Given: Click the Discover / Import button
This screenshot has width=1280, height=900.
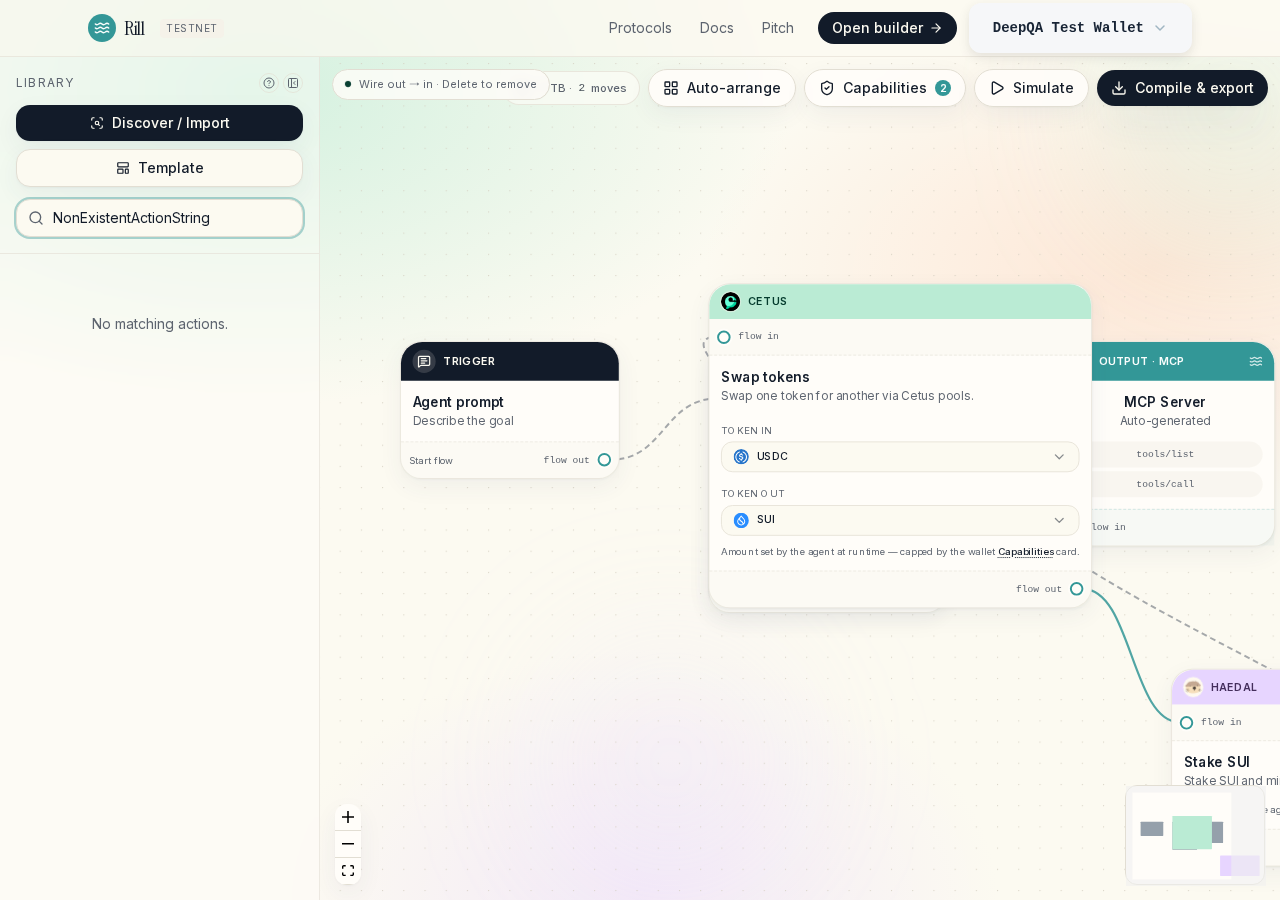Looking at the screenshot, I should 159,123.
